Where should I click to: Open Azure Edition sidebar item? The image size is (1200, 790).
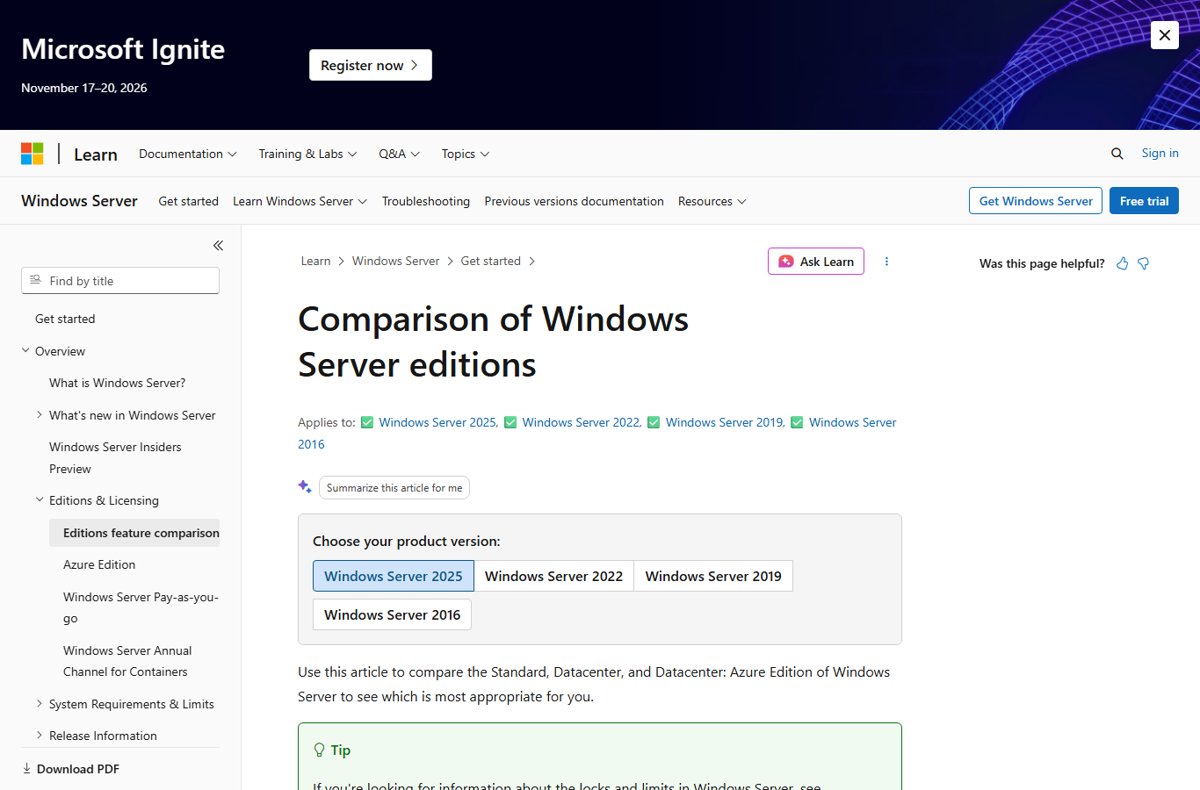click(99, 565)
